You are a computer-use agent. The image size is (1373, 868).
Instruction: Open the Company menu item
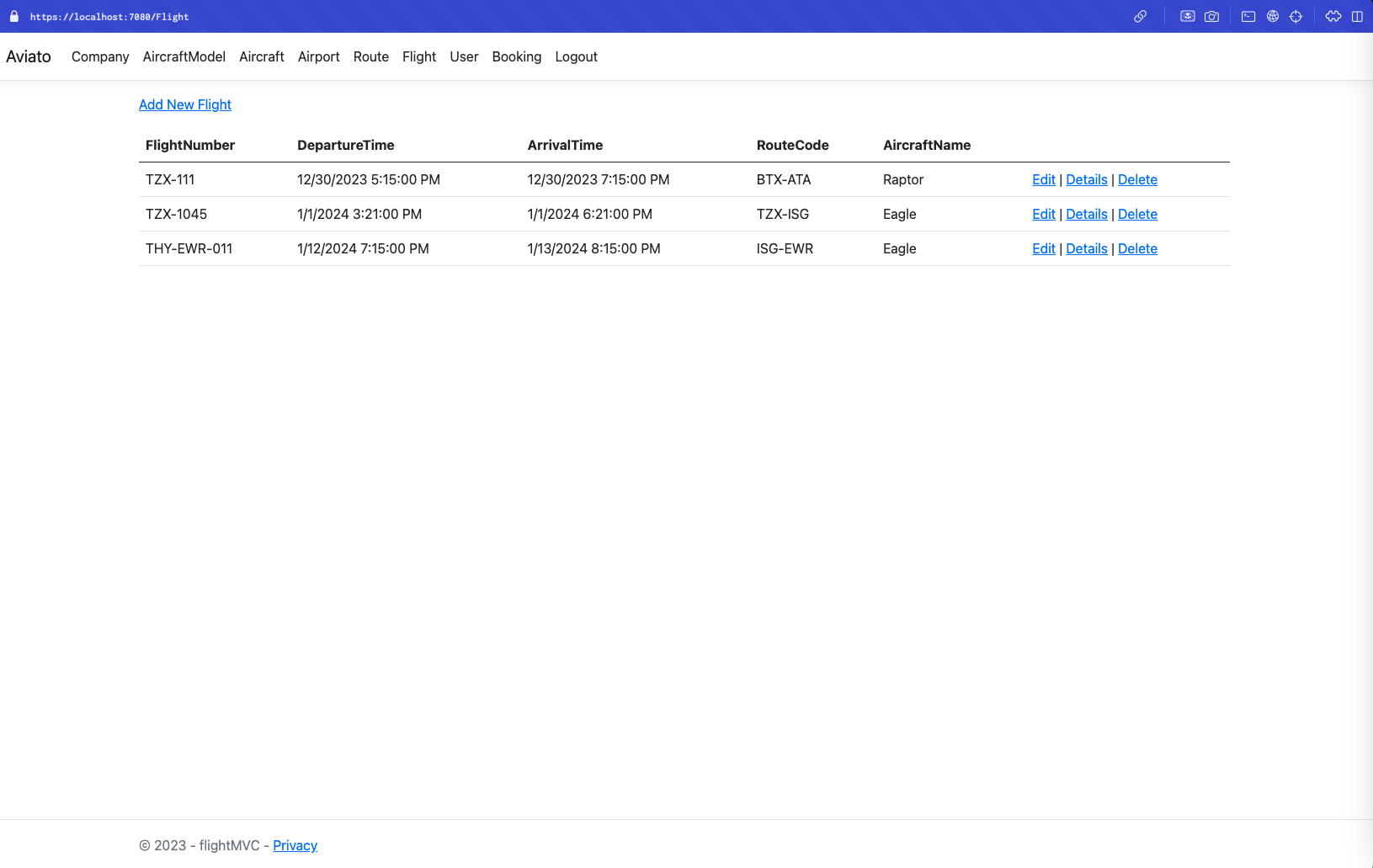[x=100, y=56]
